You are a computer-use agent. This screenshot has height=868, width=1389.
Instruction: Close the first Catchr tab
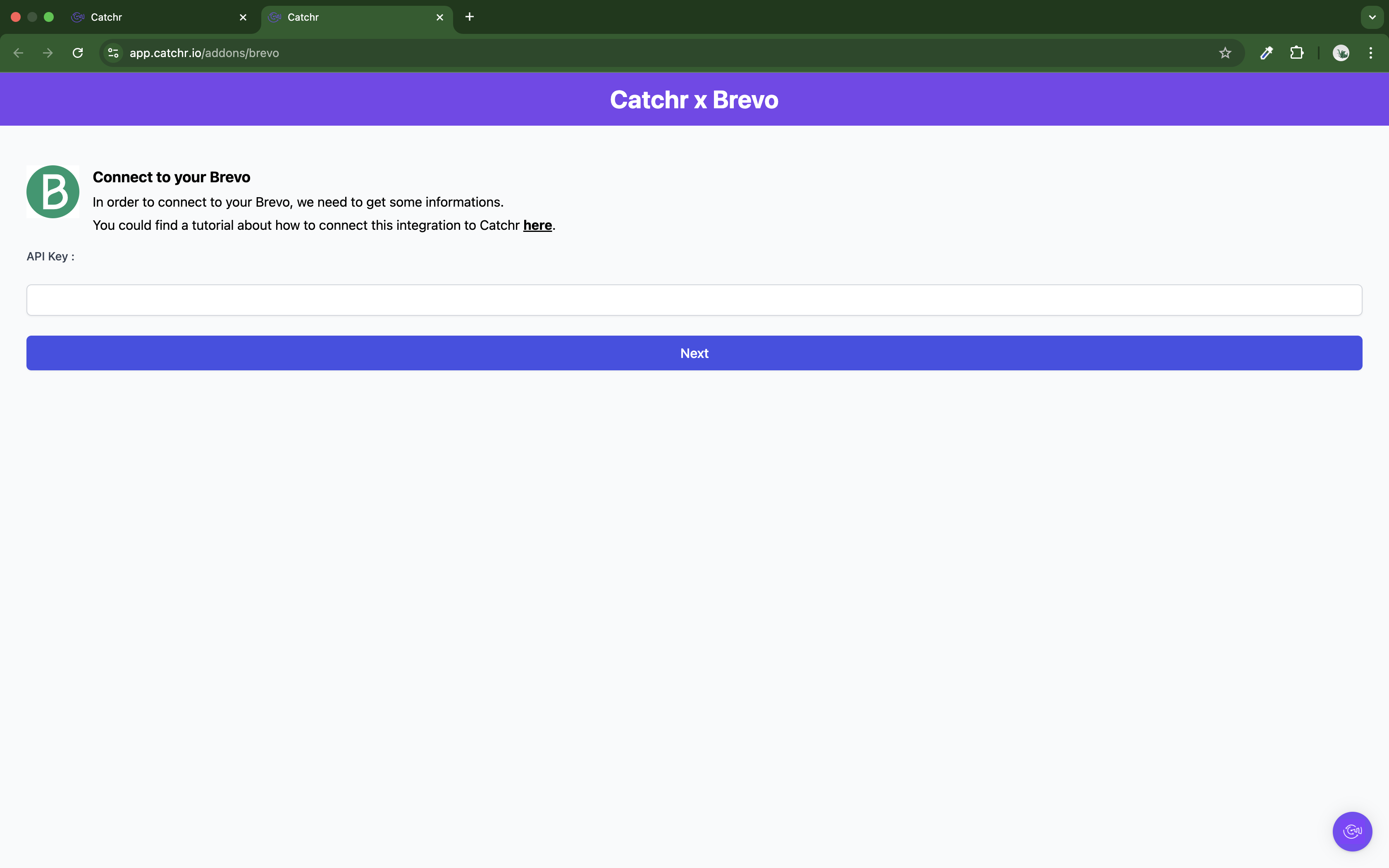click(243, 17)
